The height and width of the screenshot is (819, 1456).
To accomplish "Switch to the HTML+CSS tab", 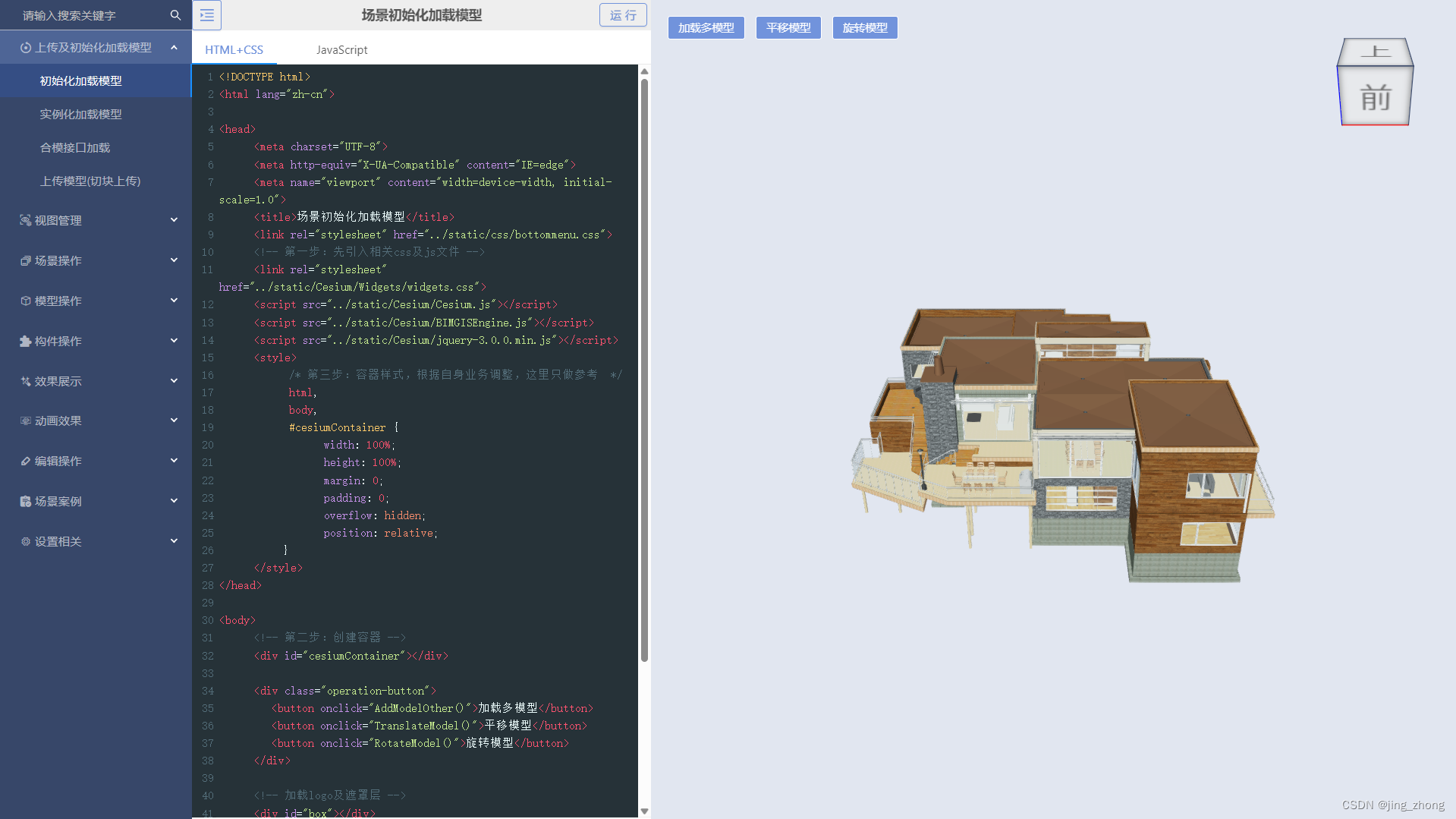I will click(234, 49).
